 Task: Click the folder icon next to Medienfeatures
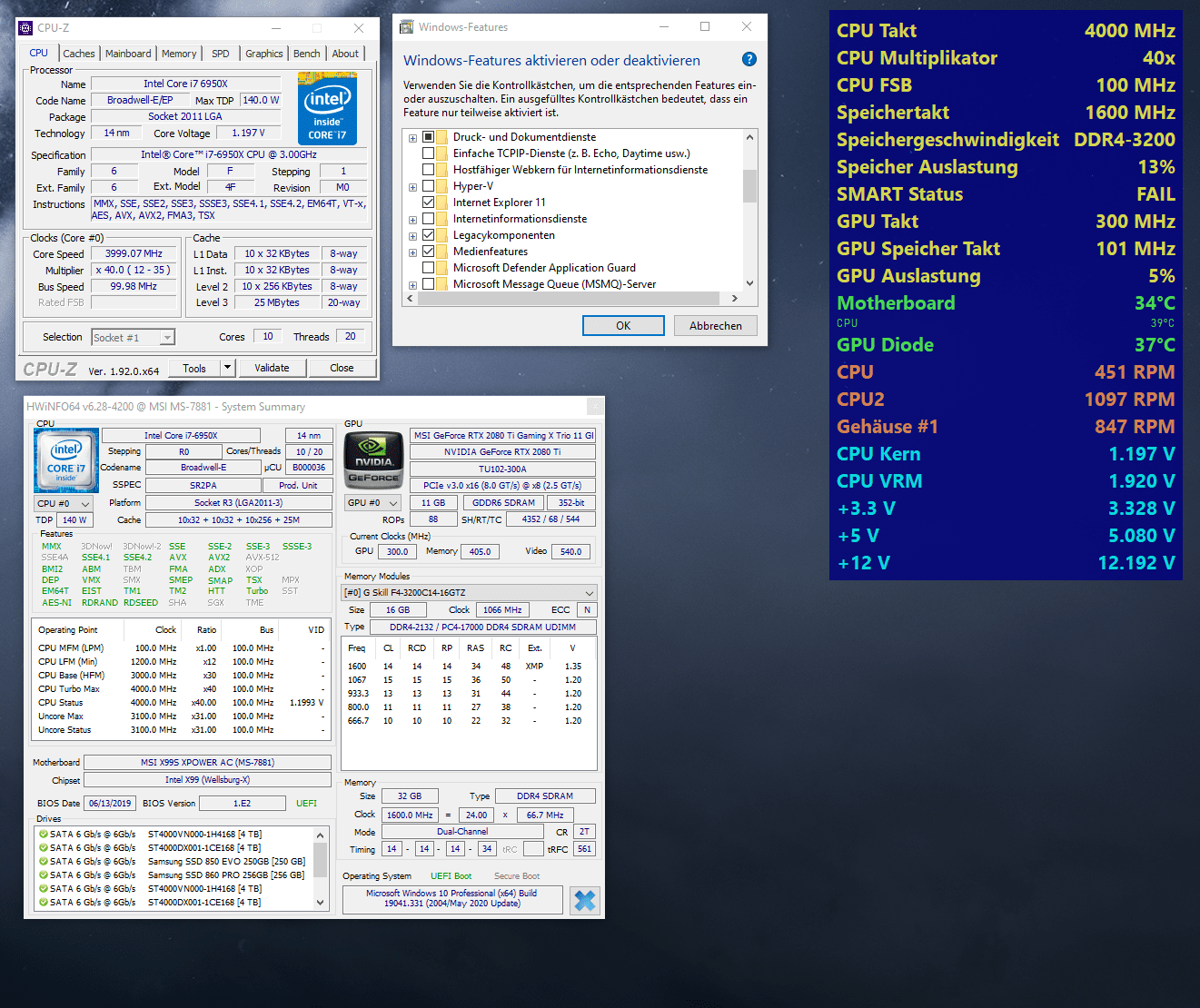pyautogui.click(x=441, y=252)
